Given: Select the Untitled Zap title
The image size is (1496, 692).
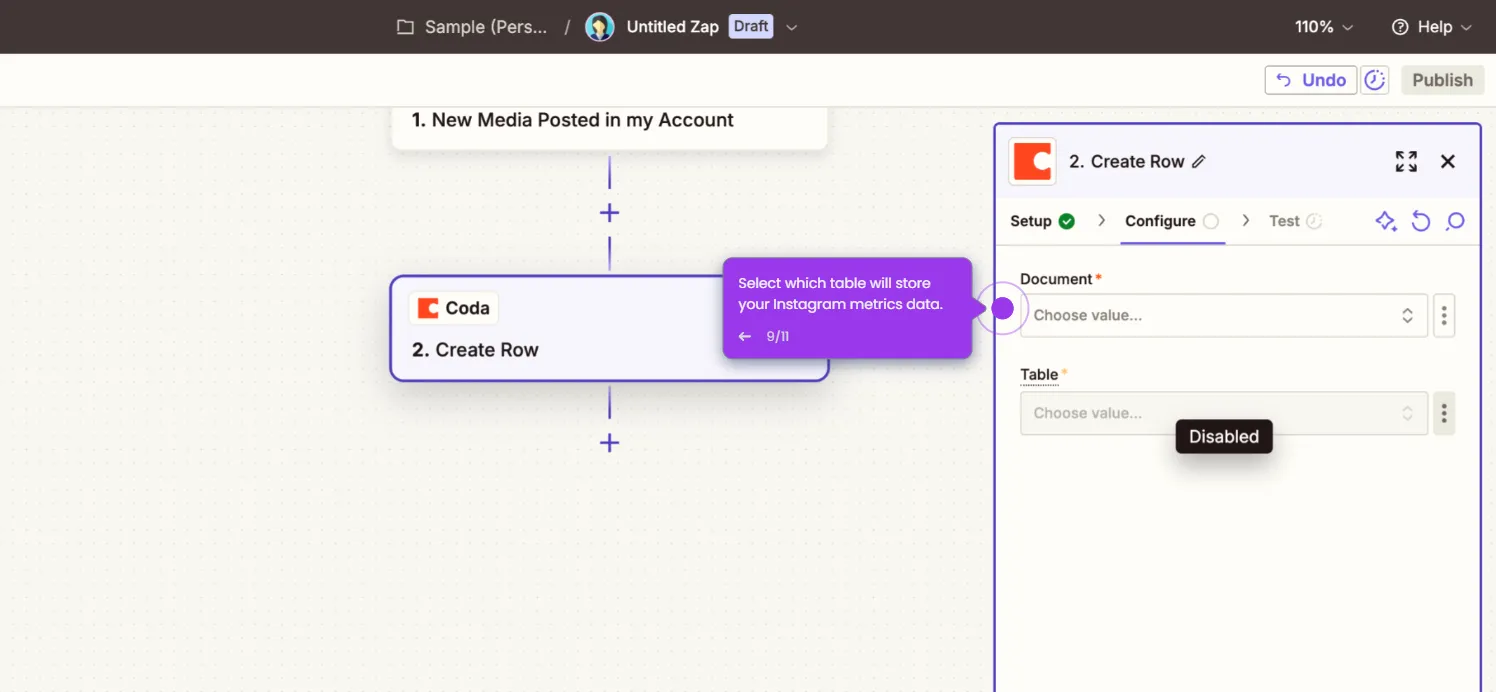Looking at the screenshot, I should (672, 27).
